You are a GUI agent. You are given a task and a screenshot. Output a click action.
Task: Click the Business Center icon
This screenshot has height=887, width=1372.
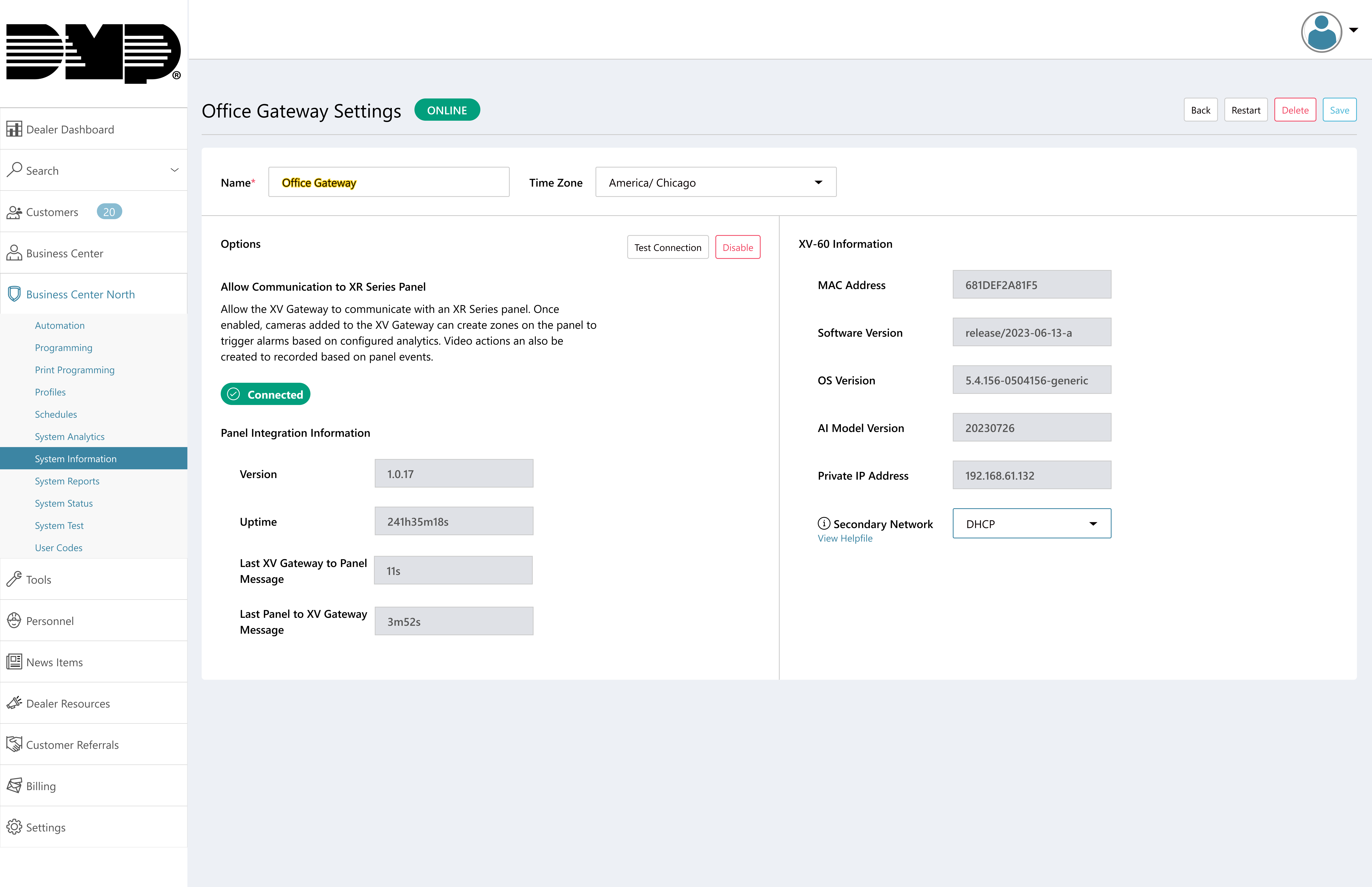tap(15, 253)
